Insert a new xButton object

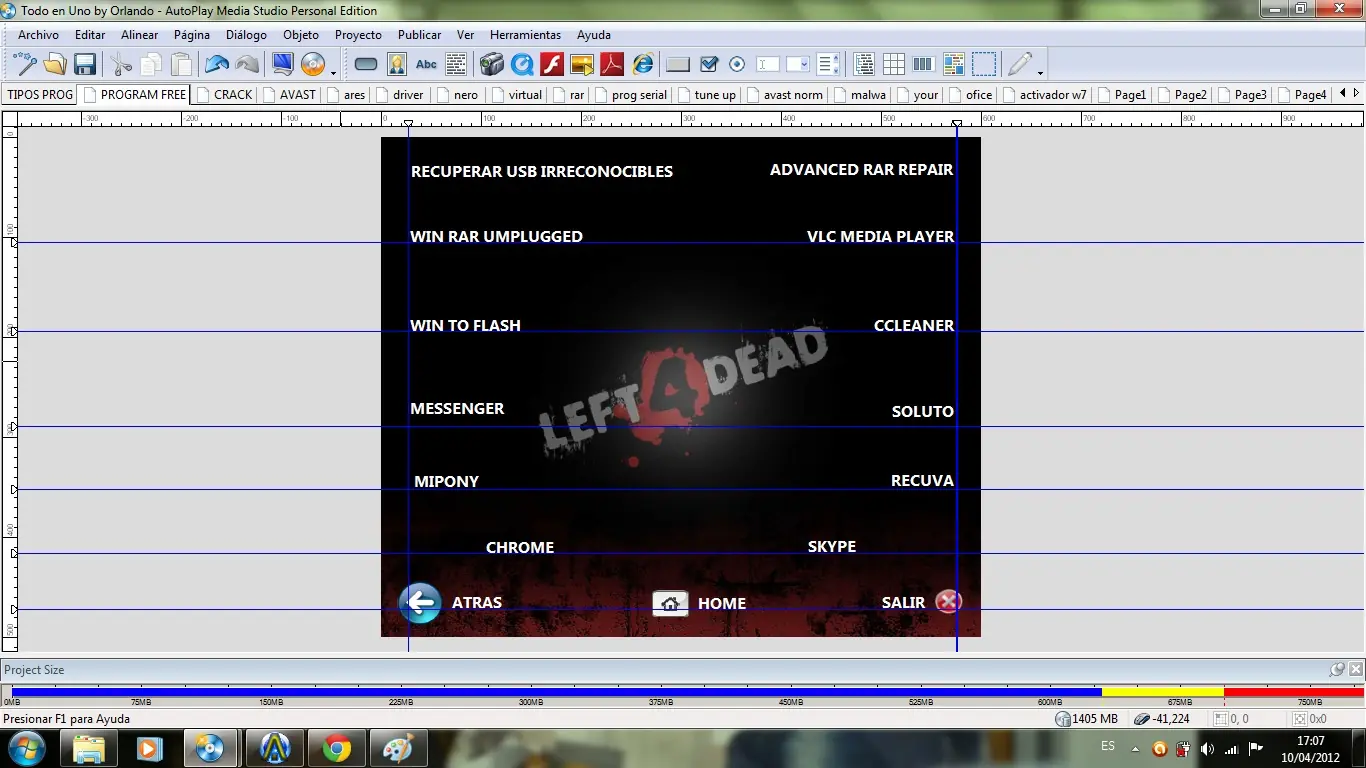point(678,65)
